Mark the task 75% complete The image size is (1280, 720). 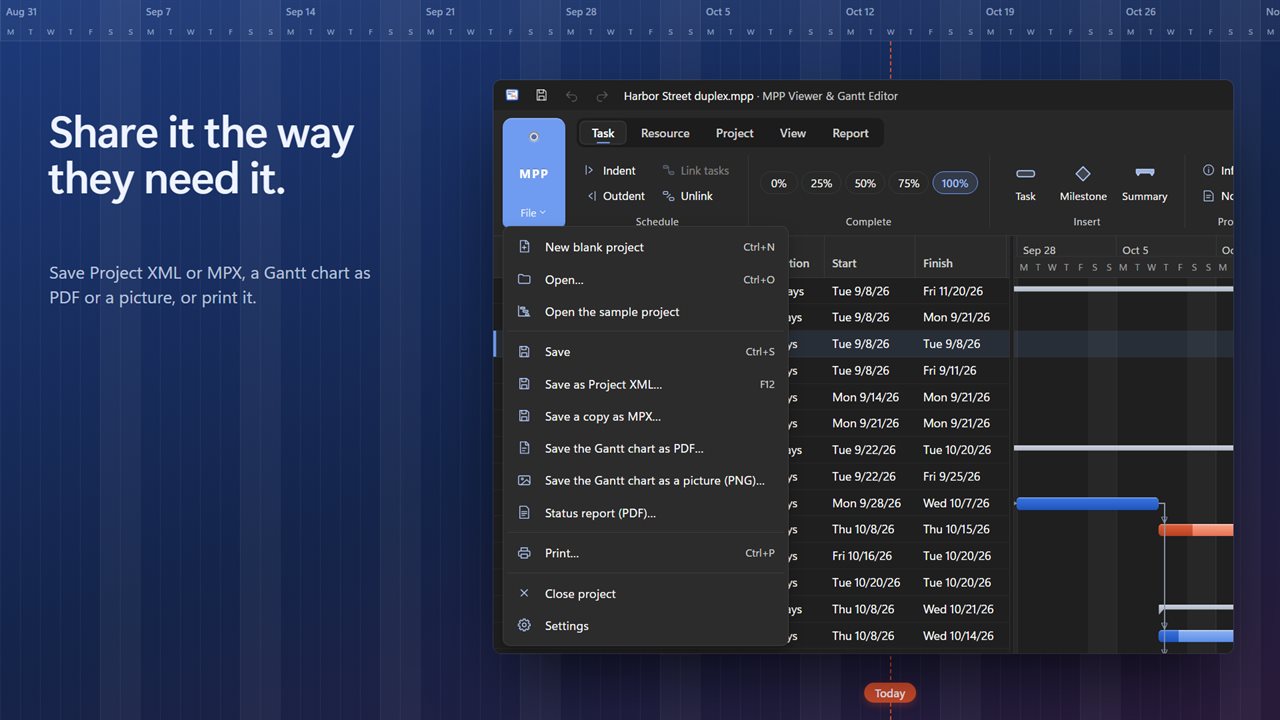click(x=909, y=184)
